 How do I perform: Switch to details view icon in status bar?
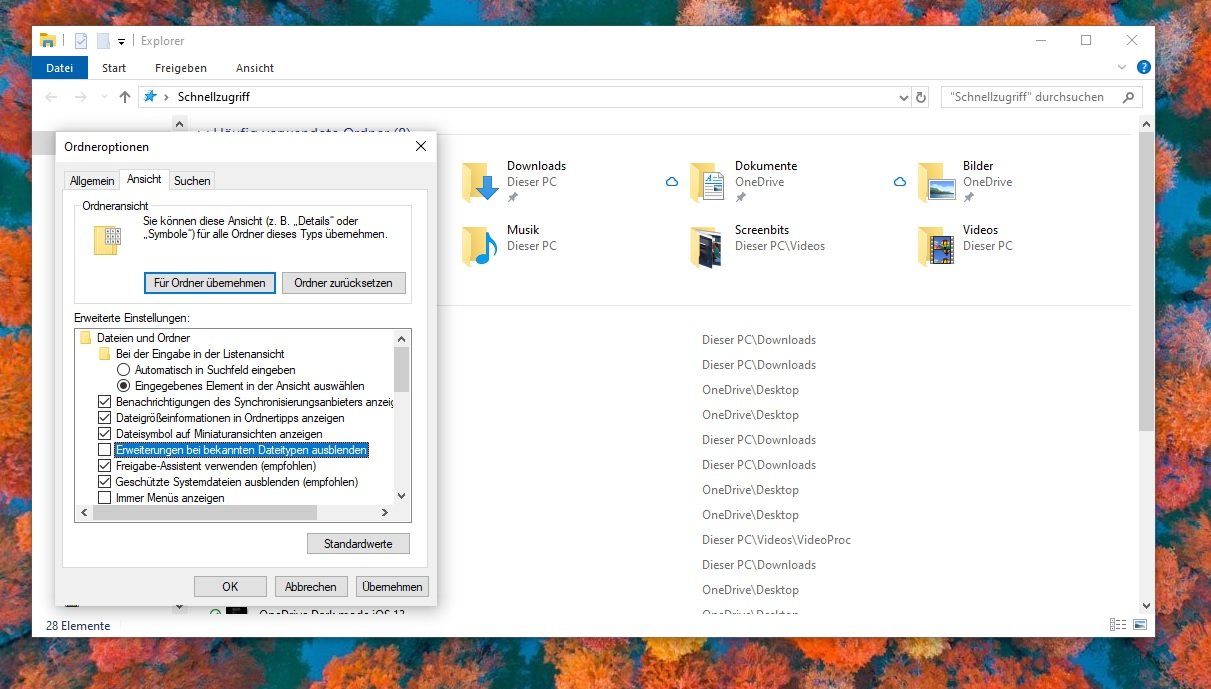coord(1117,625)
